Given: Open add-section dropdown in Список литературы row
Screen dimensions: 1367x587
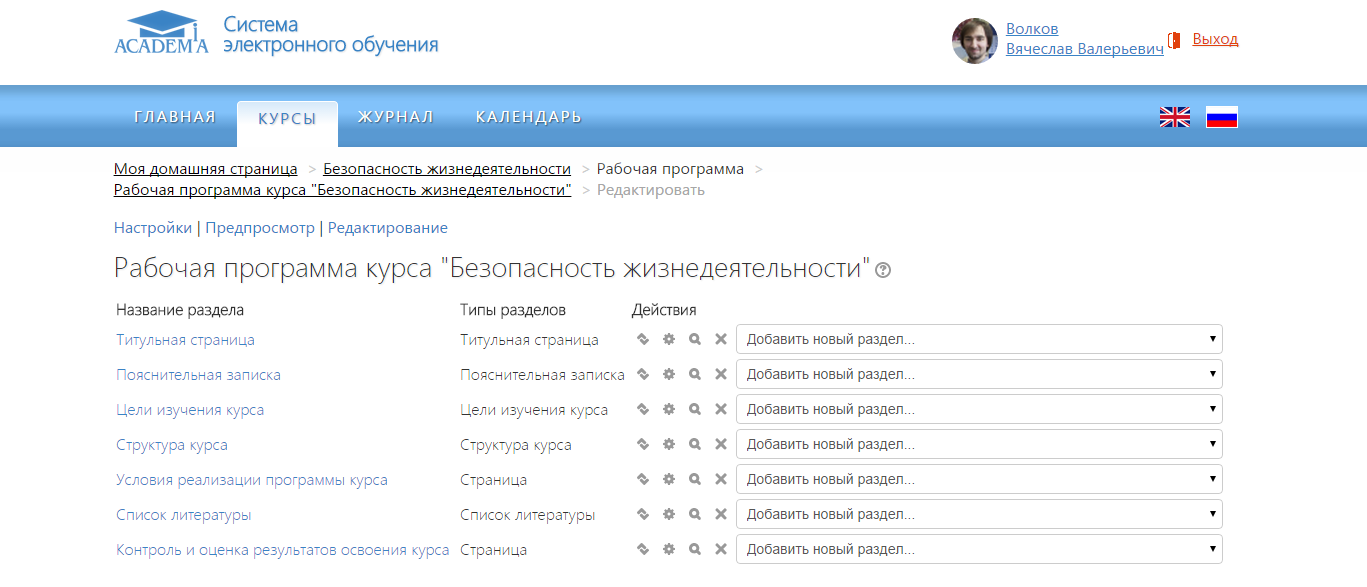Looking at the screenshot, I should [x=978, y=514].
